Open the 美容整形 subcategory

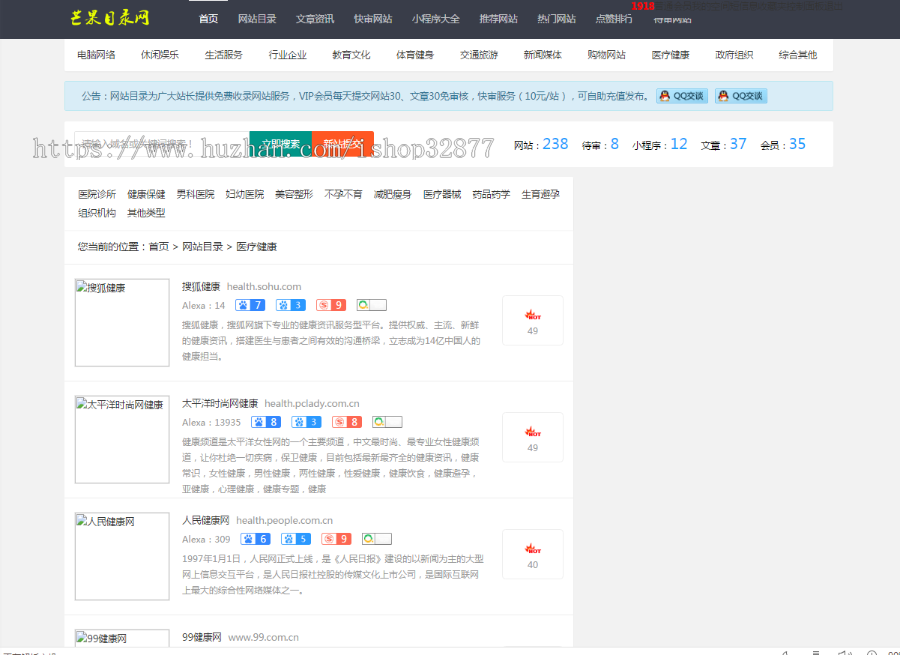click(x=294, y=195)
